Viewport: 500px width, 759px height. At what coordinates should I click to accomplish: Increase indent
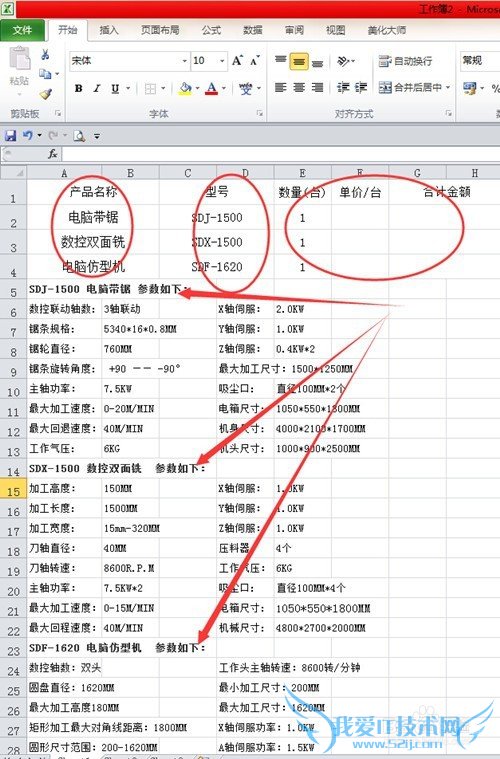361,88
